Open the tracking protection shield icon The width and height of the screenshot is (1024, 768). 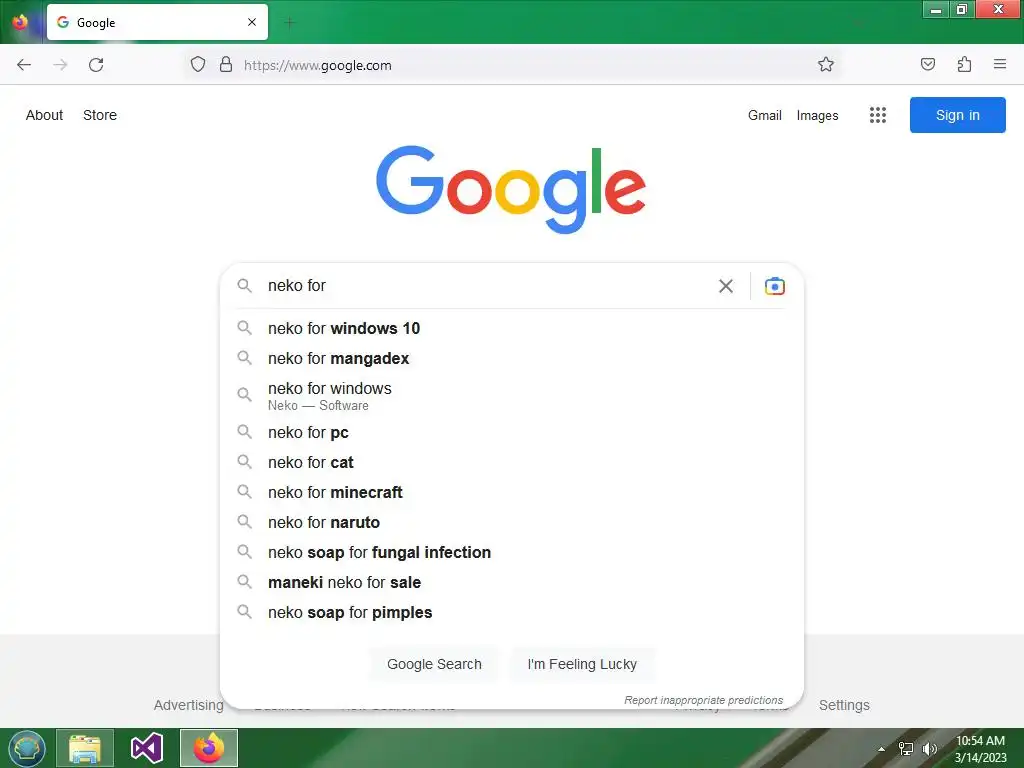pos(198,65)
